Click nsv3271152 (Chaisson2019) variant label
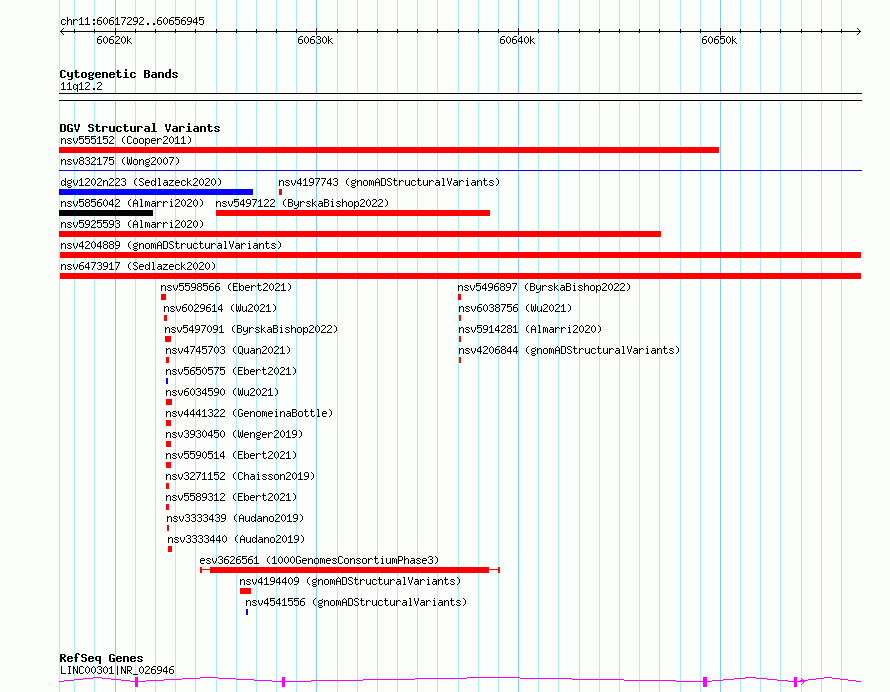890x692 pixels. [240, 476]
